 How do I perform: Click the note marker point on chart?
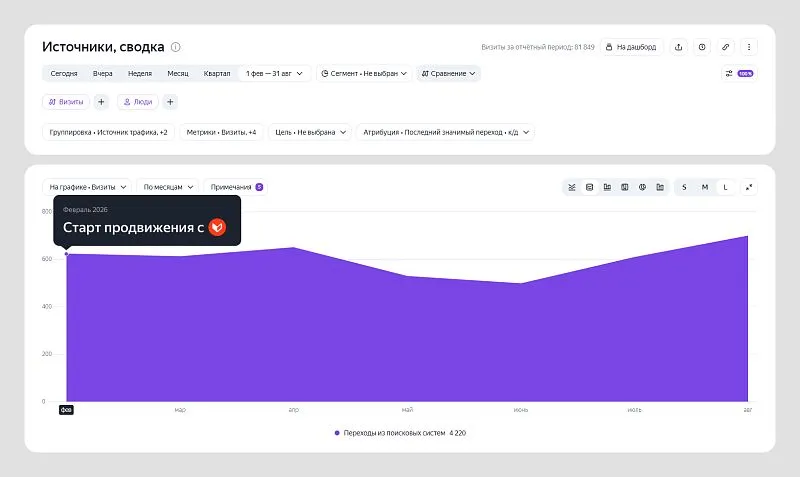[66, 254]
